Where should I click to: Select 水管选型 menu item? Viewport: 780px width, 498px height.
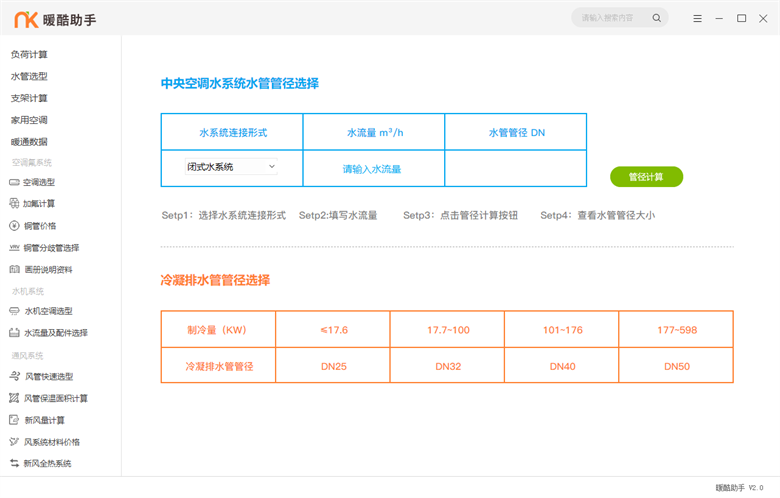(x=29, y=77)
